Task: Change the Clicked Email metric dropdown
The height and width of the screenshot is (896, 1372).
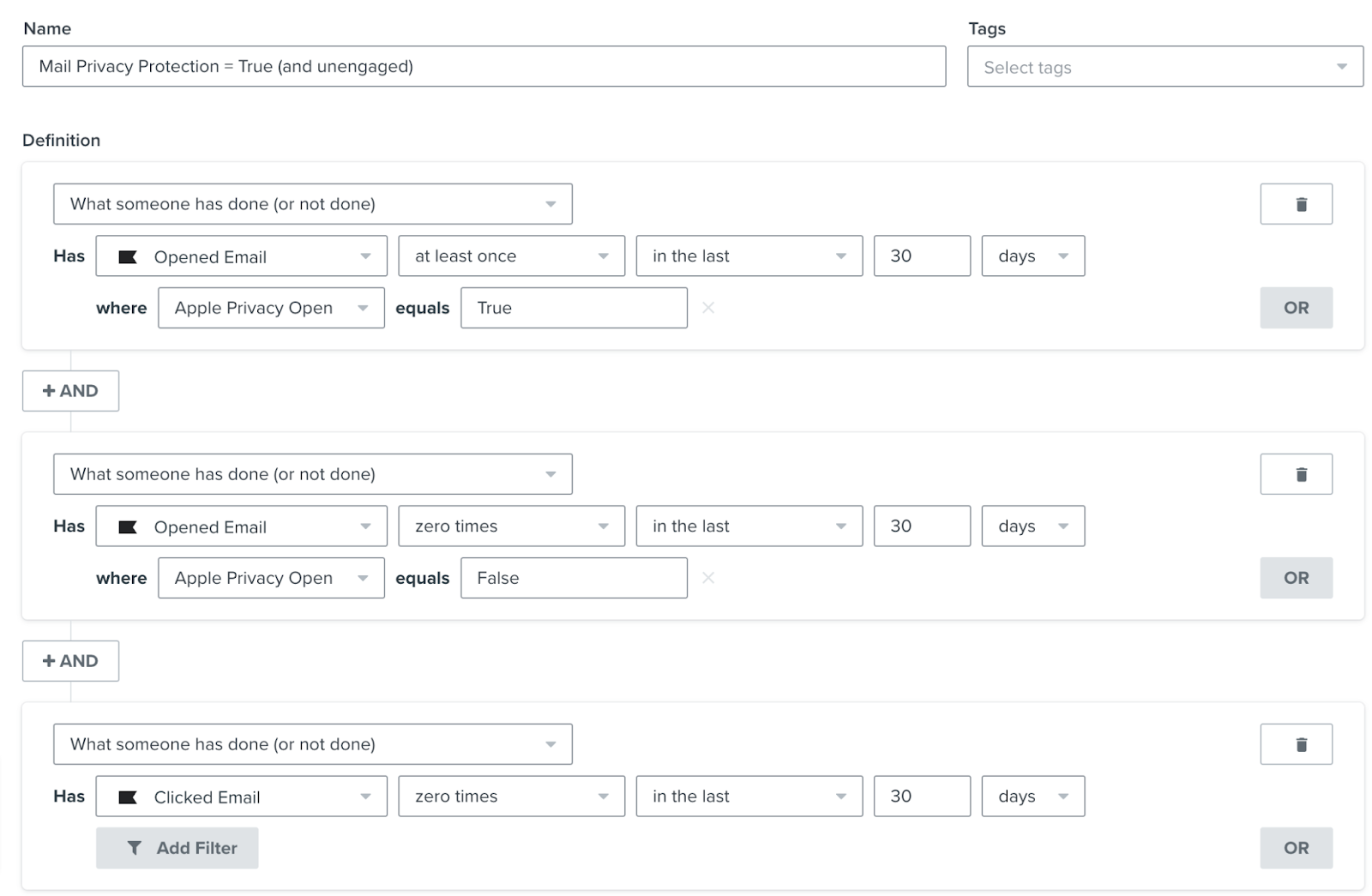Action: [x=241, y=797]
